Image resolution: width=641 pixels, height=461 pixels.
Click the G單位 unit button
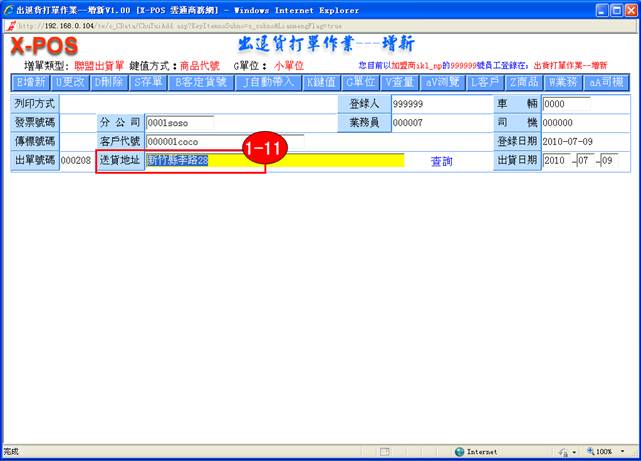pyautogui.click(x=360, y=82)
